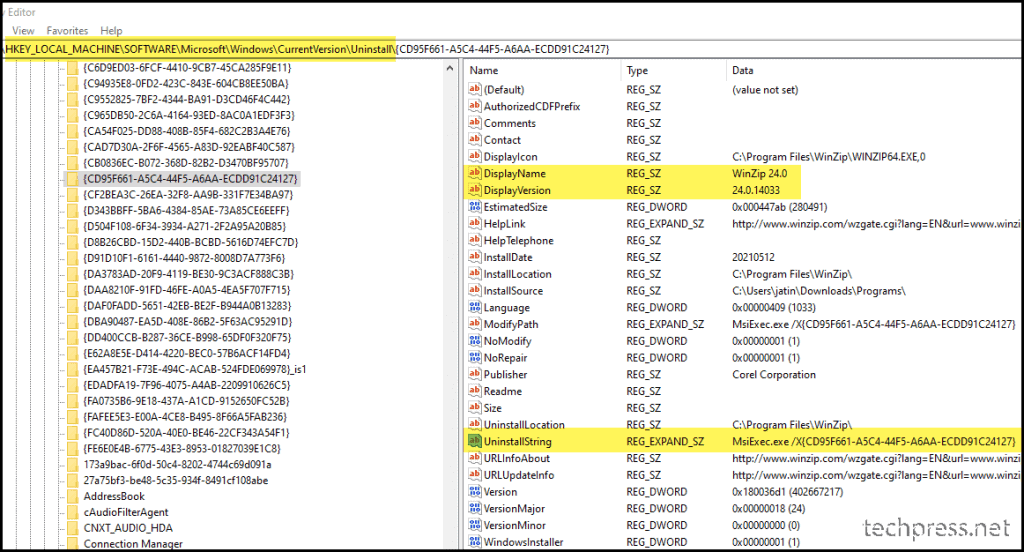Select the Size value name
Image resolution: width=1024 pixels, height=552 pixels.
point(492,408)
